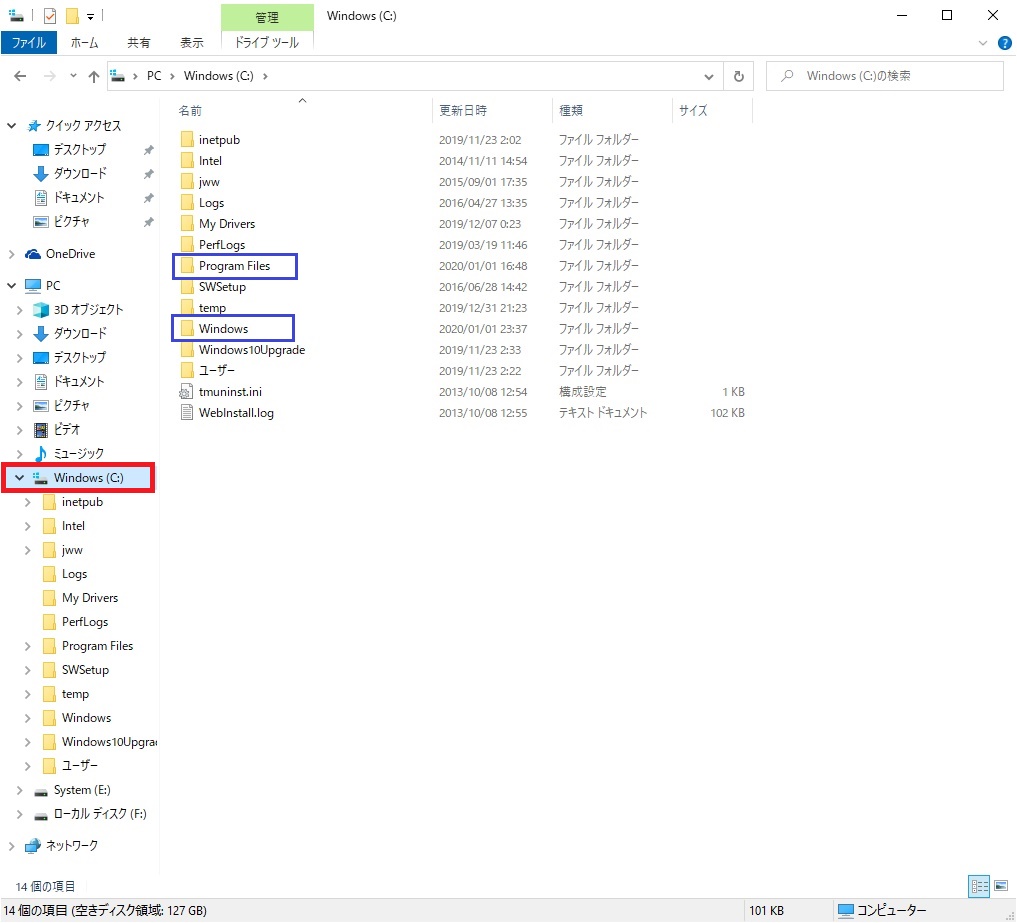Refresh the folder view
The width and height of the screenshot is (1017, 923).
tap(738, 77)
